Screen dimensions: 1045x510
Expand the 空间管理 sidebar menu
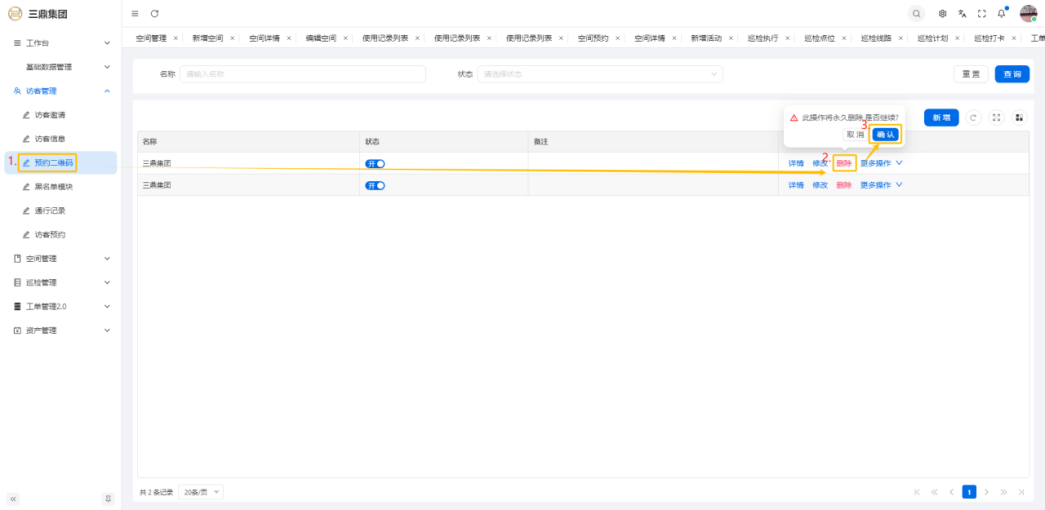tap(60, 258)
